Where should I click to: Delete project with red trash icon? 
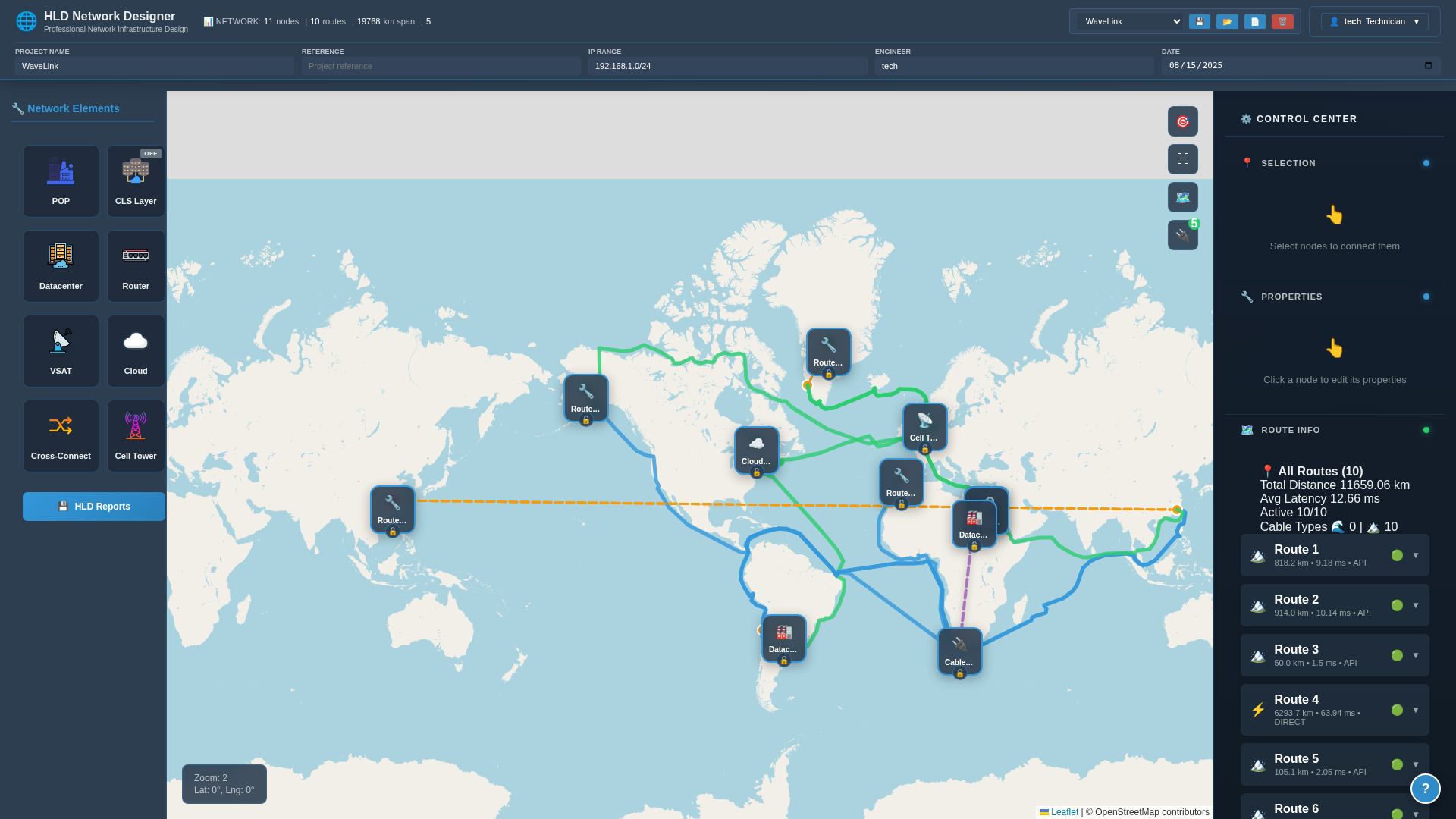(x=1282, y=21)
